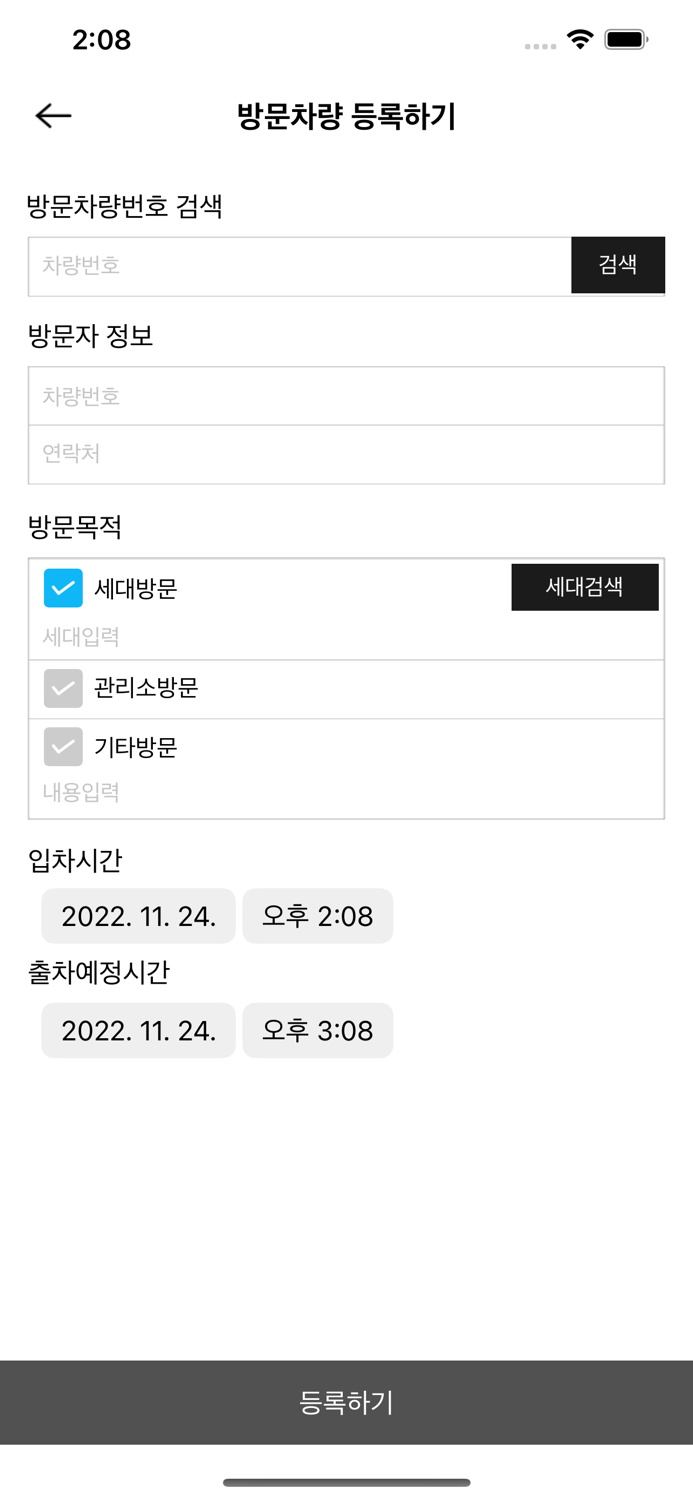Enable the 기타방문 checkbox
The width and height of the screenshot is (693, 1500).
[63, 747]
